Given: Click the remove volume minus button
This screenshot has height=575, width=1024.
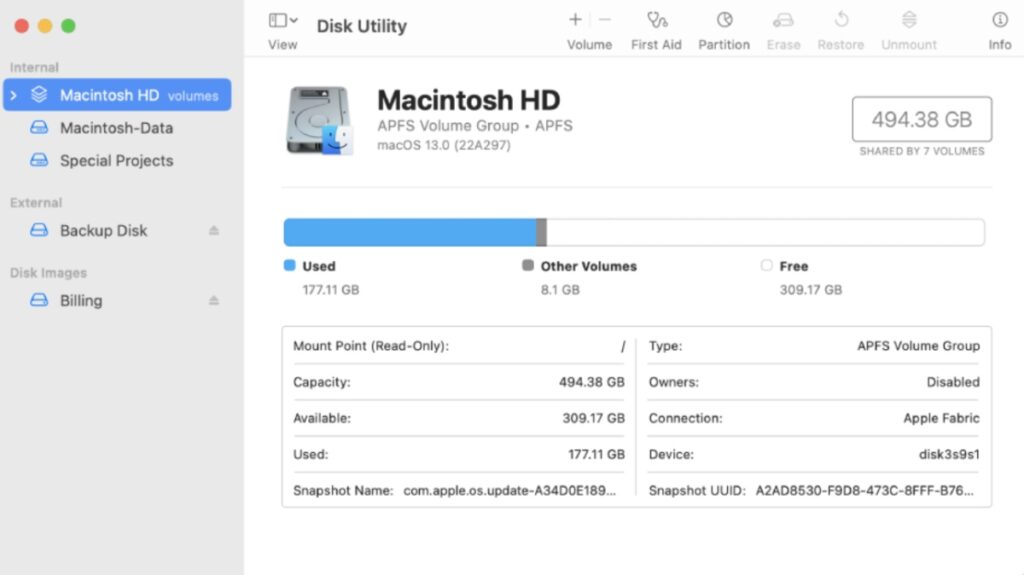Looking at the screenshot, I should pyautogui.click(x=605, y=20).
